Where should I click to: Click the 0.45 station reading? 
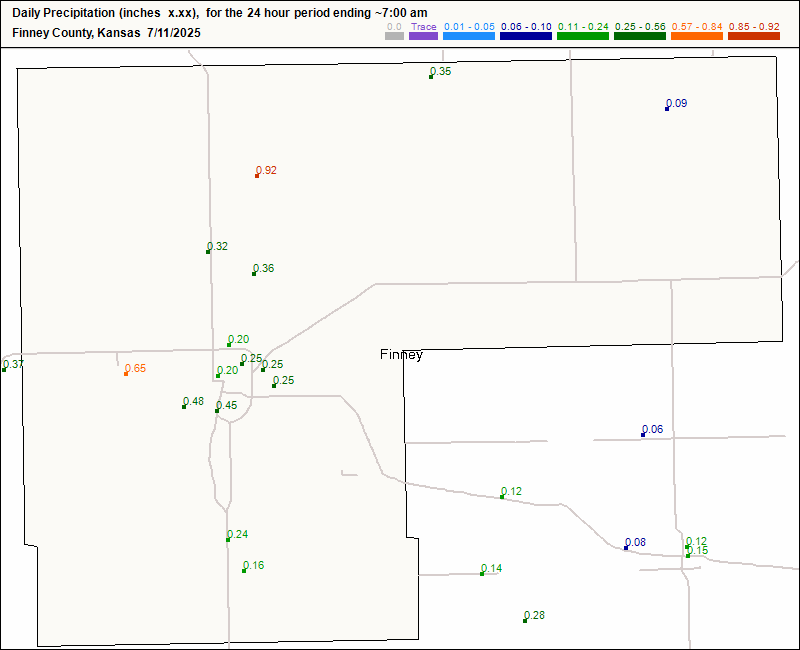click(x=227, y=406)
